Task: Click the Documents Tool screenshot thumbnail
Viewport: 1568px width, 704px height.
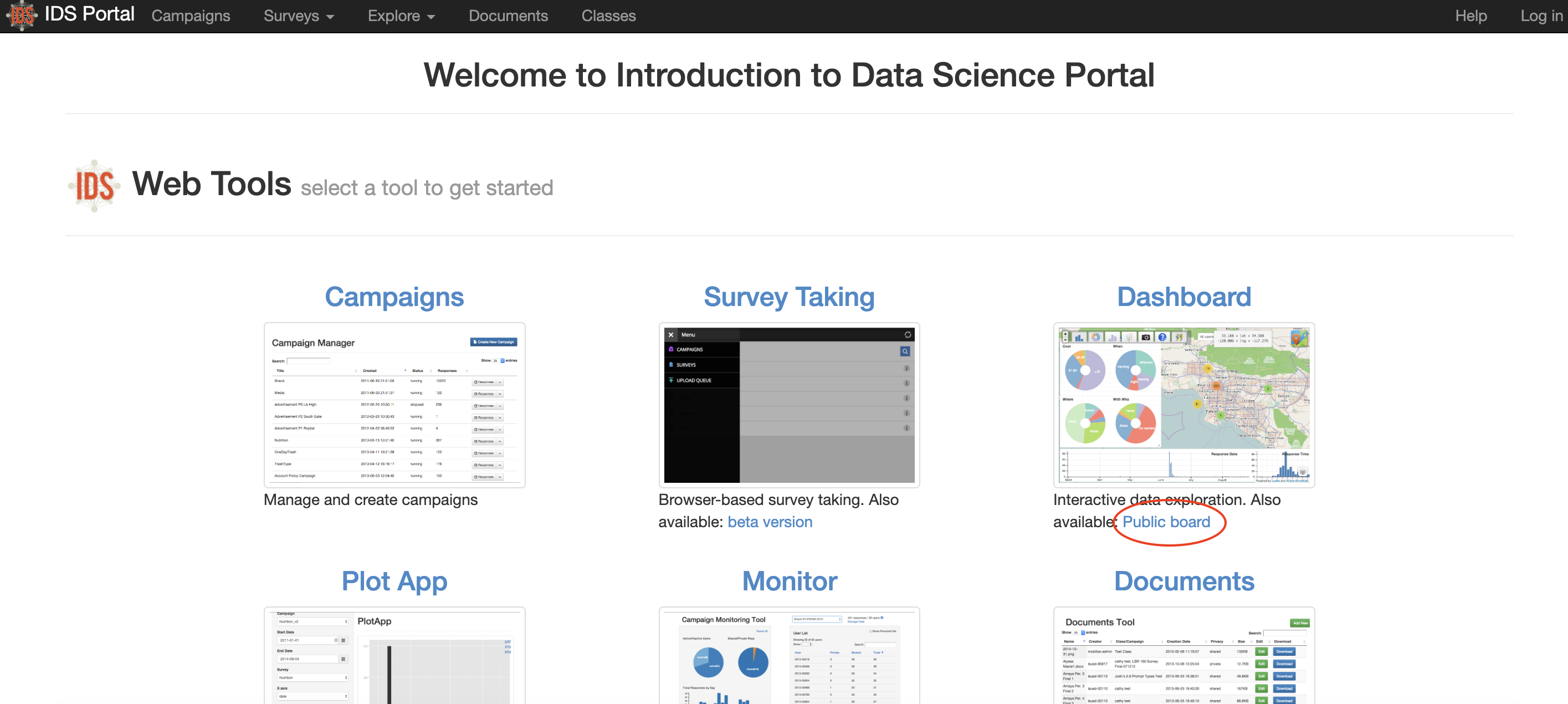Action: click(x=1183, y=656)
